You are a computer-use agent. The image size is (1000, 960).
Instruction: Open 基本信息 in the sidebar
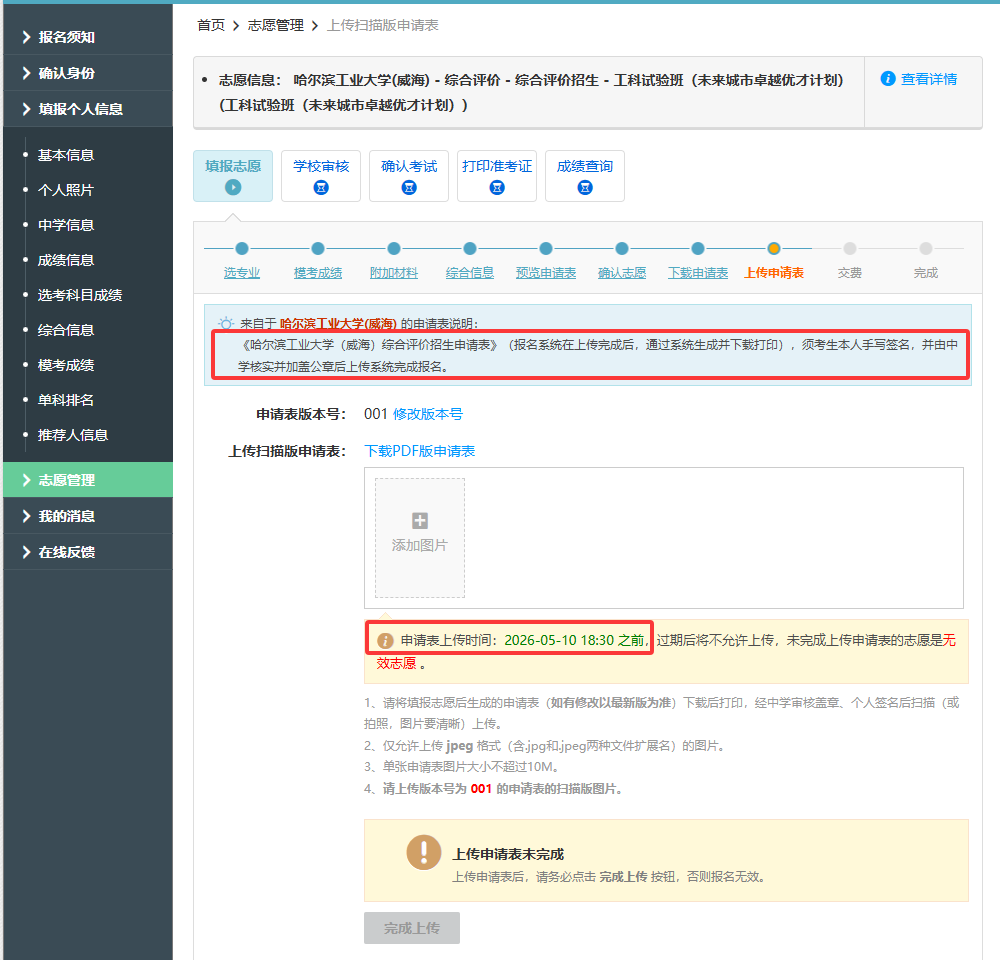[x=66, y=155]
